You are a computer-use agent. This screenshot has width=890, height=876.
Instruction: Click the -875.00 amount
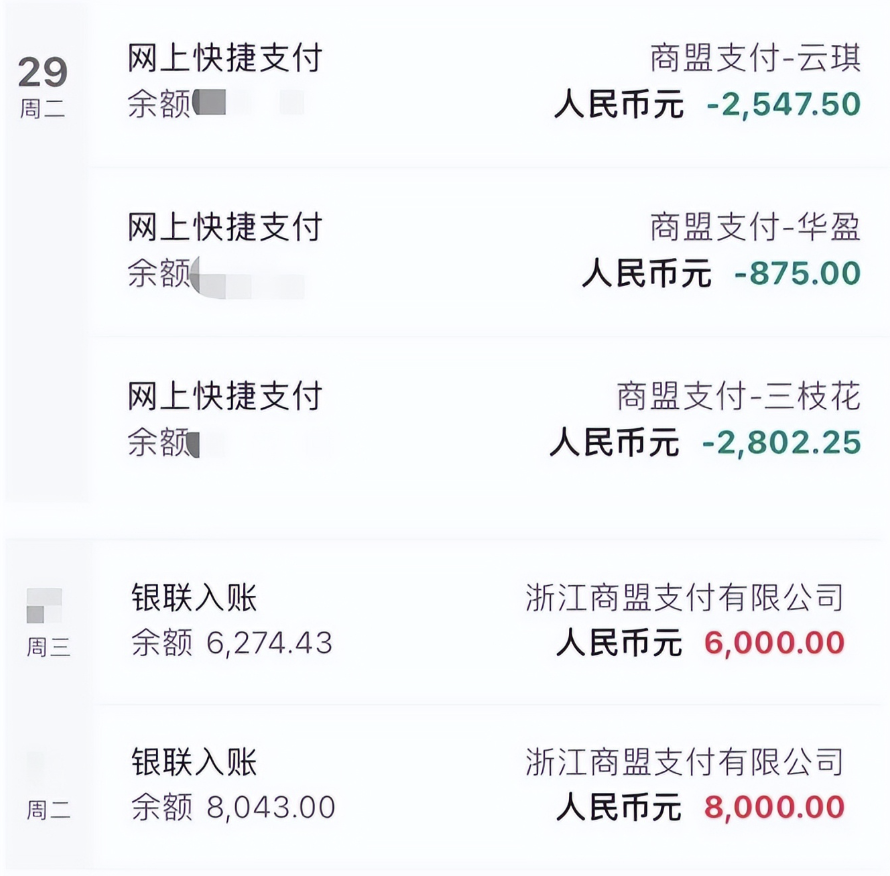797,273
